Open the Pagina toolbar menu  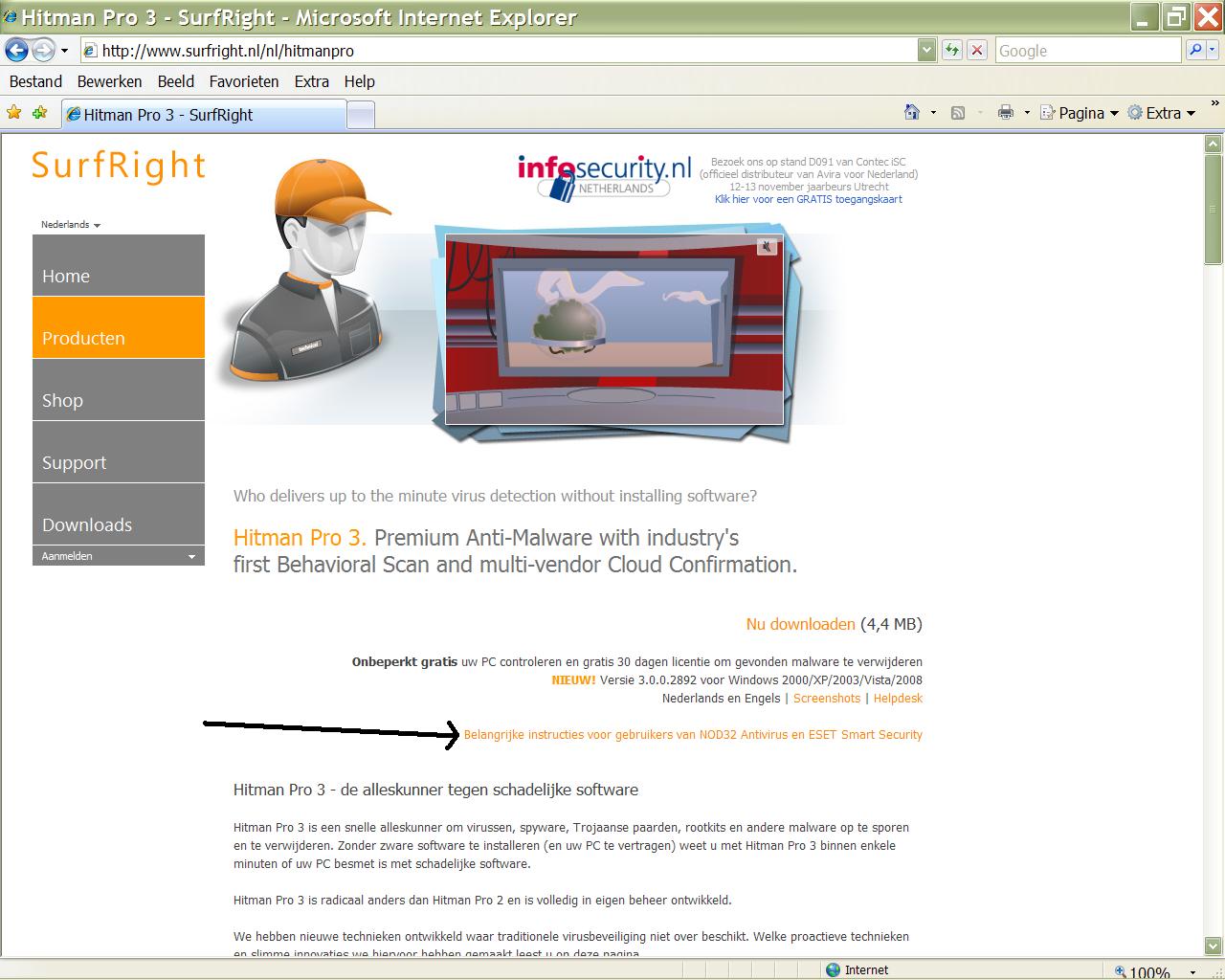pyautogui.click(x=1080, y=113)
